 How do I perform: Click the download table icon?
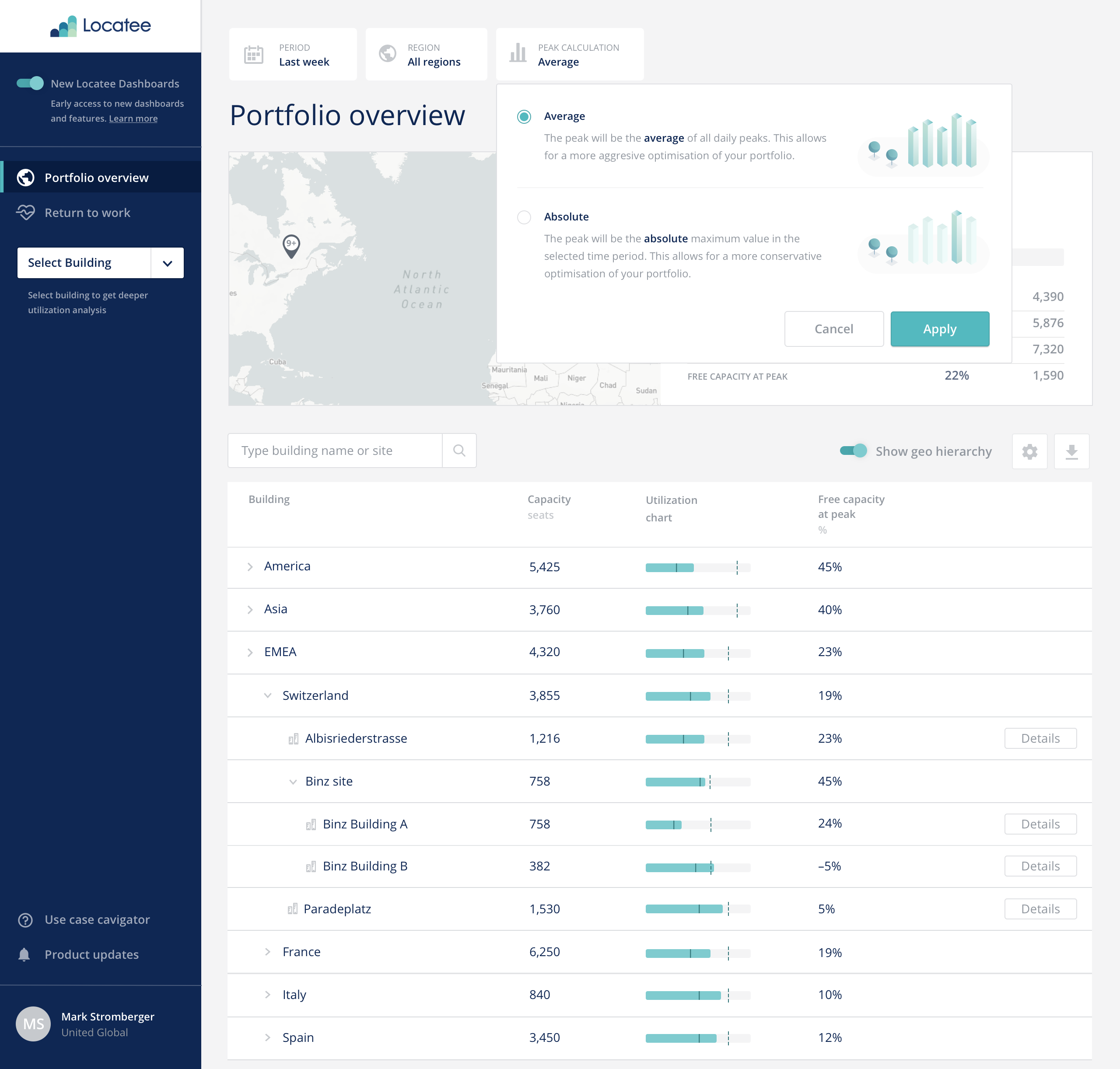[1071, 451]
